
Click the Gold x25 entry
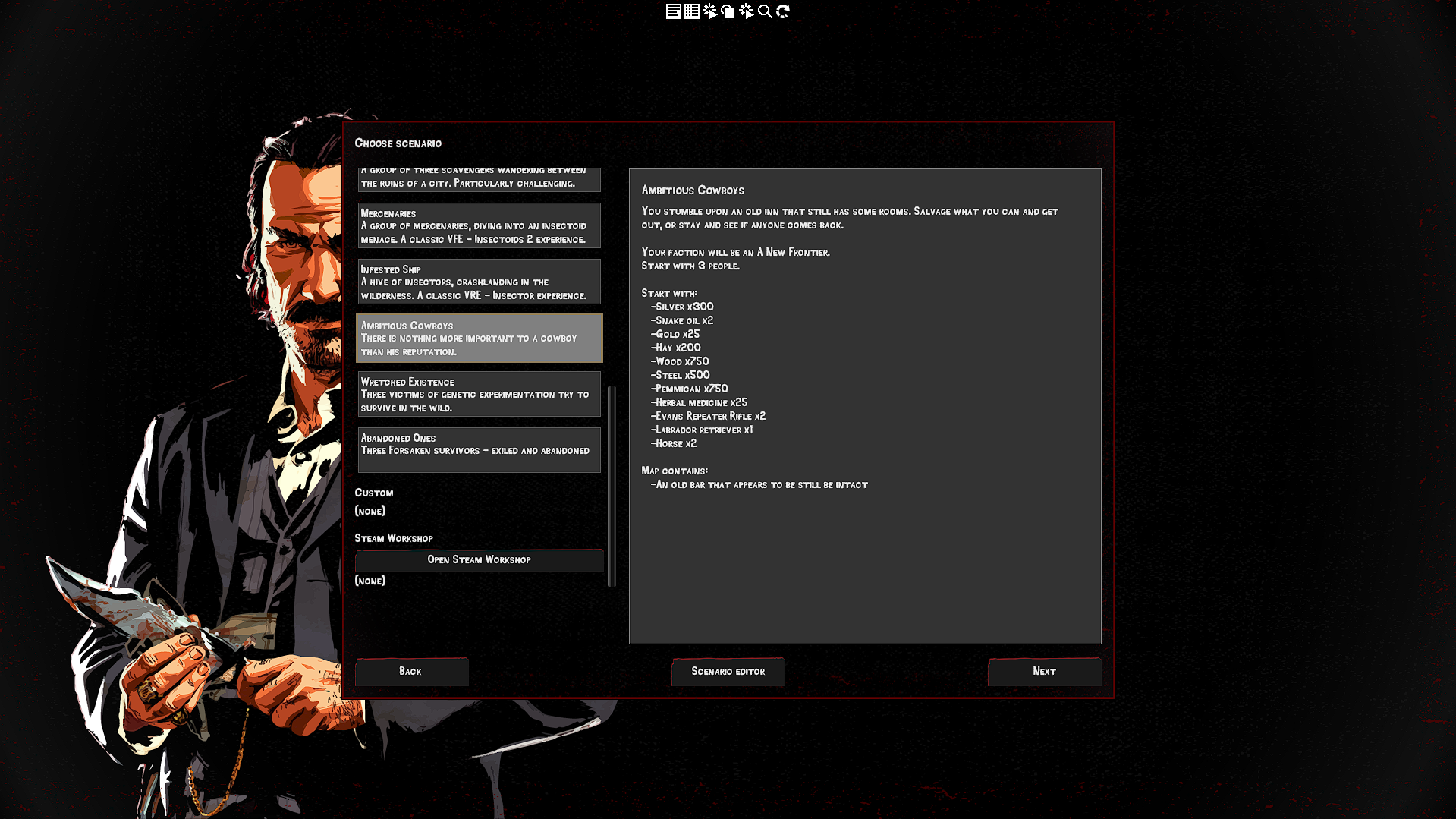677,335
